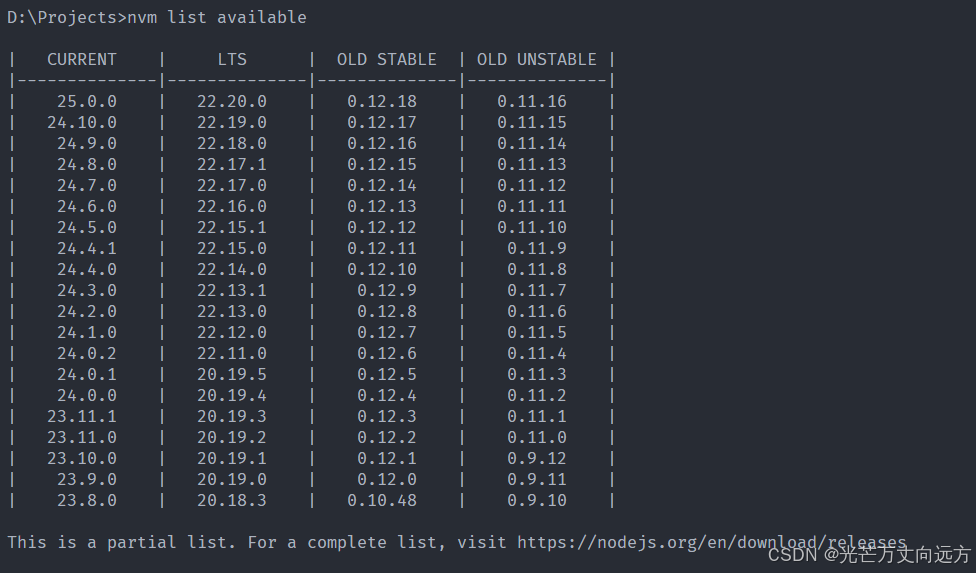This screenshot has width=976, height=573.
Task: Select old stable version 0.10.48
Action: coord(382,501)
